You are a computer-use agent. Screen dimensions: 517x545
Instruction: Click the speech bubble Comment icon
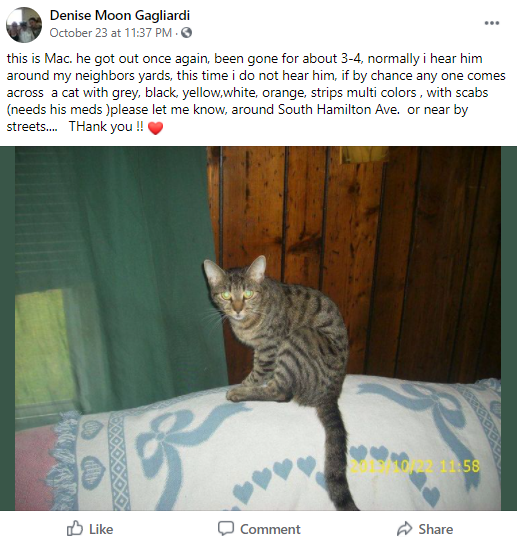click(x=226, y=529)
